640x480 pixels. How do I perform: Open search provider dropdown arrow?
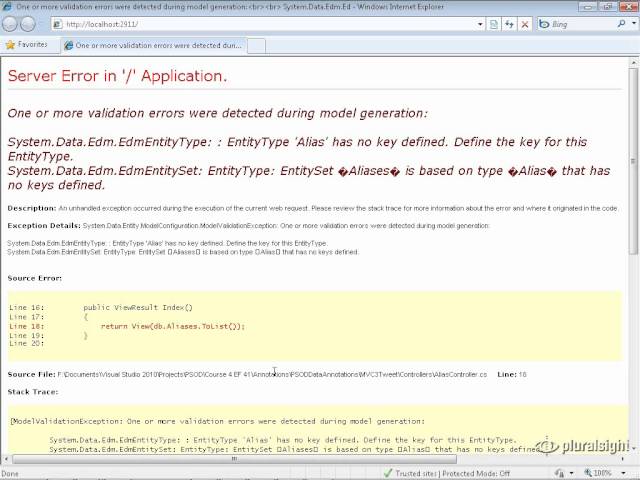point(634,24)
